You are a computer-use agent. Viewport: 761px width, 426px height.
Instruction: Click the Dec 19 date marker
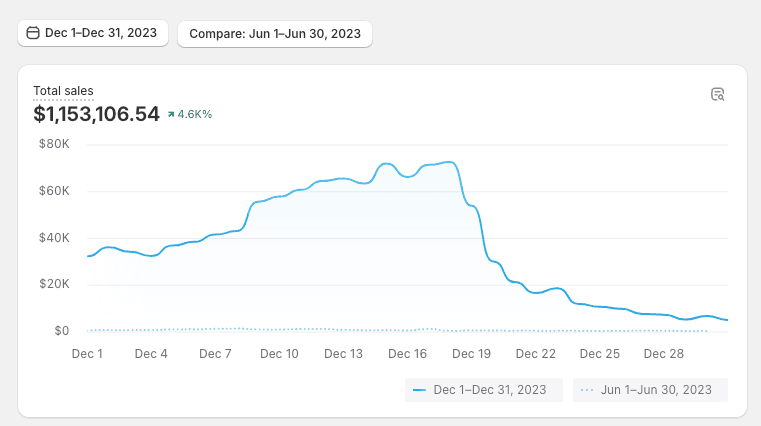pyautogui.click(x=471, y=353)
